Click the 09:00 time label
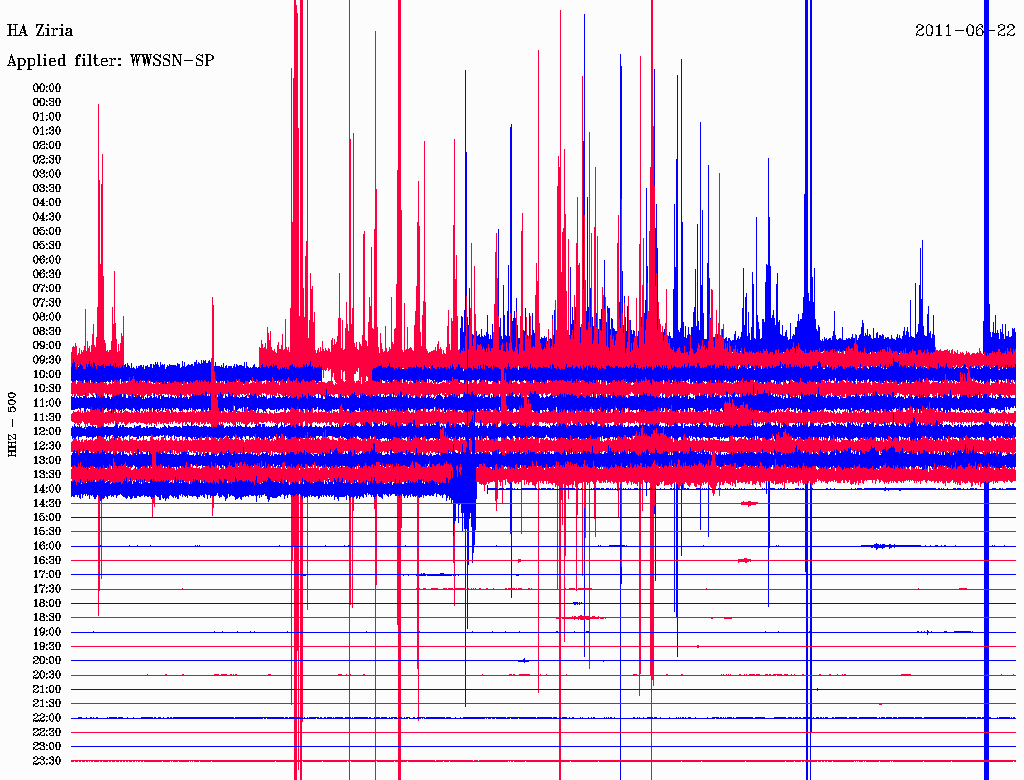 click(47, 346)
